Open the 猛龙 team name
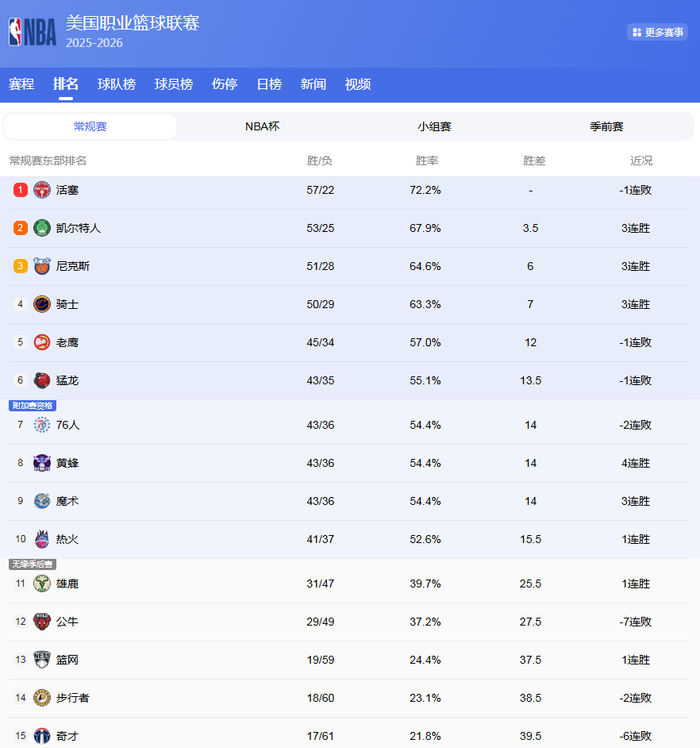 click(67, 381)
